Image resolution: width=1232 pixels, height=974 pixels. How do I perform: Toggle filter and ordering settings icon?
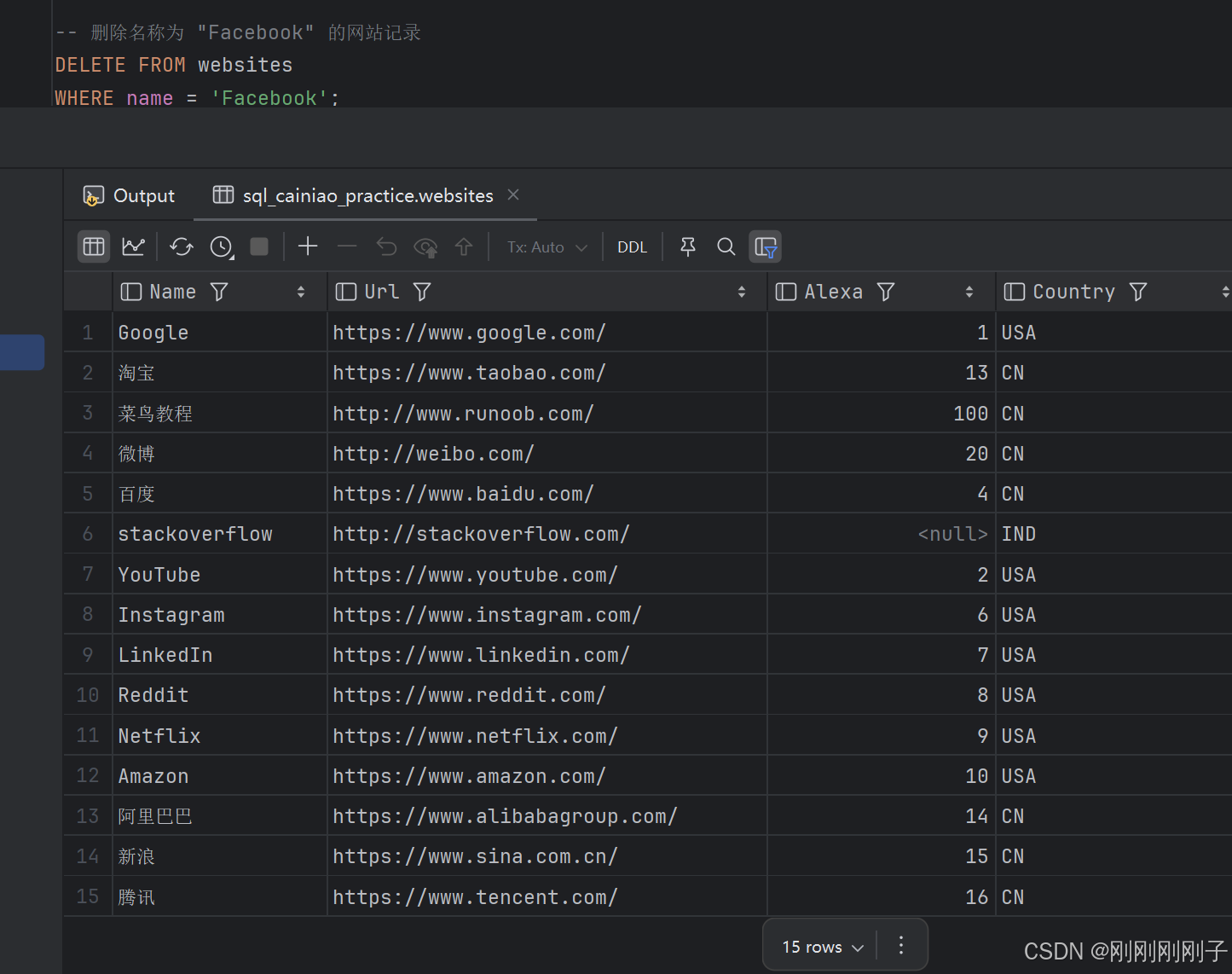coord(765,246)
